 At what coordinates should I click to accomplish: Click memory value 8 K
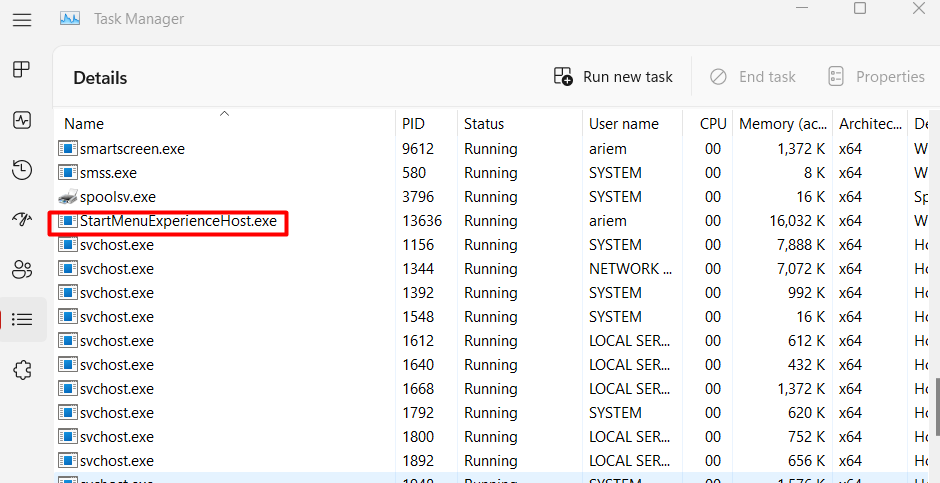pyautogui.click(x=815, y=173)
